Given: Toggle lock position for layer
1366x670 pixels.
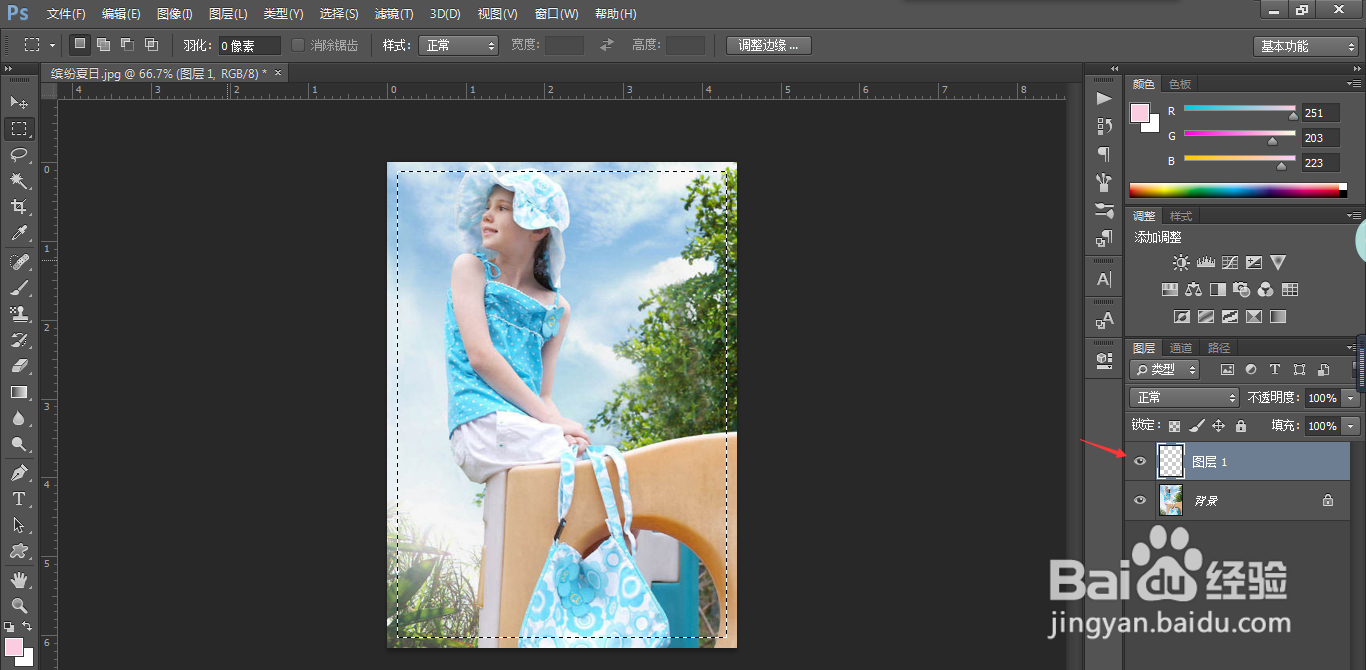Looking at the screenshot, I should 1218,426.
